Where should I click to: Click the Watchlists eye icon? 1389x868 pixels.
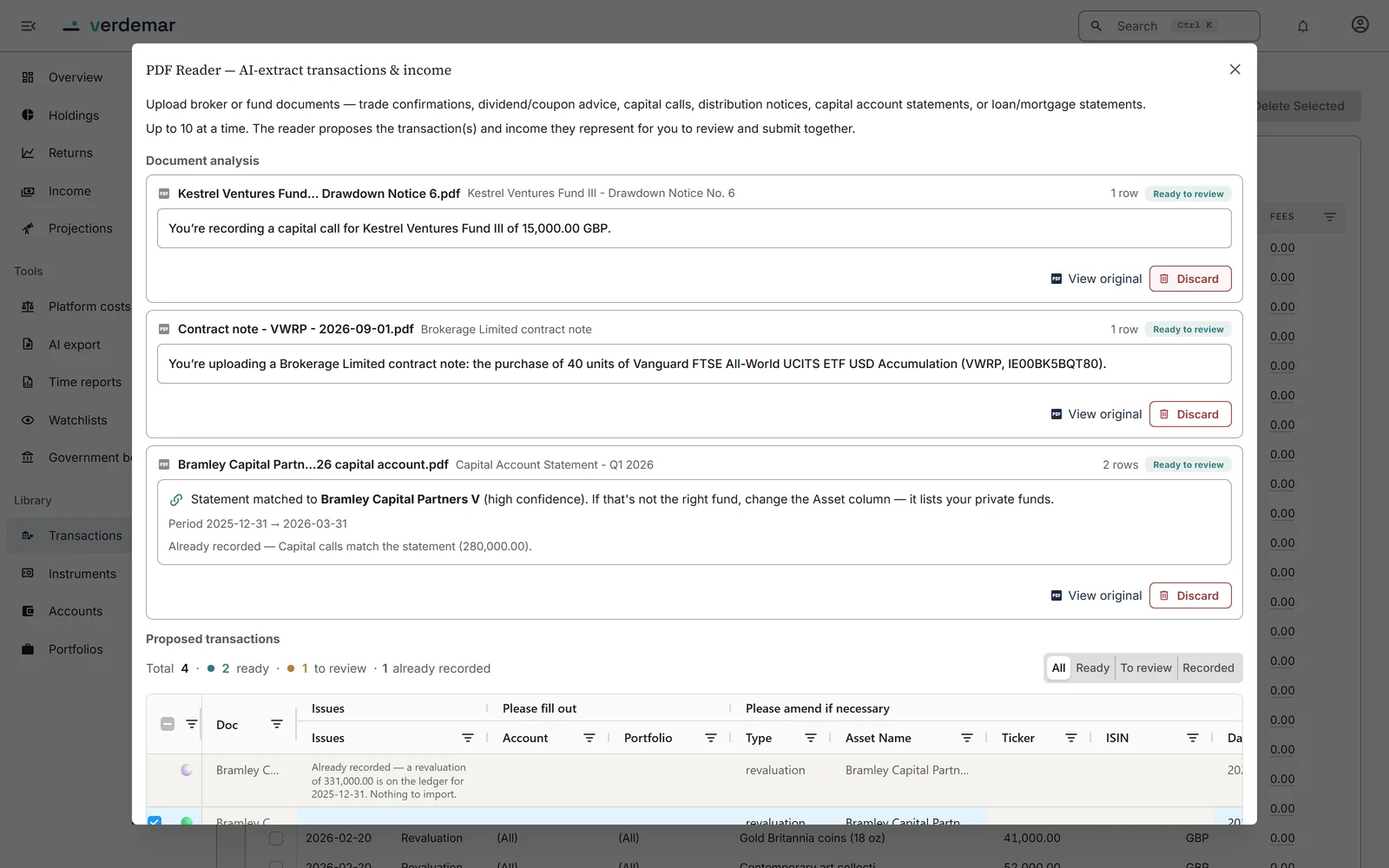click(x=28, y=420)
